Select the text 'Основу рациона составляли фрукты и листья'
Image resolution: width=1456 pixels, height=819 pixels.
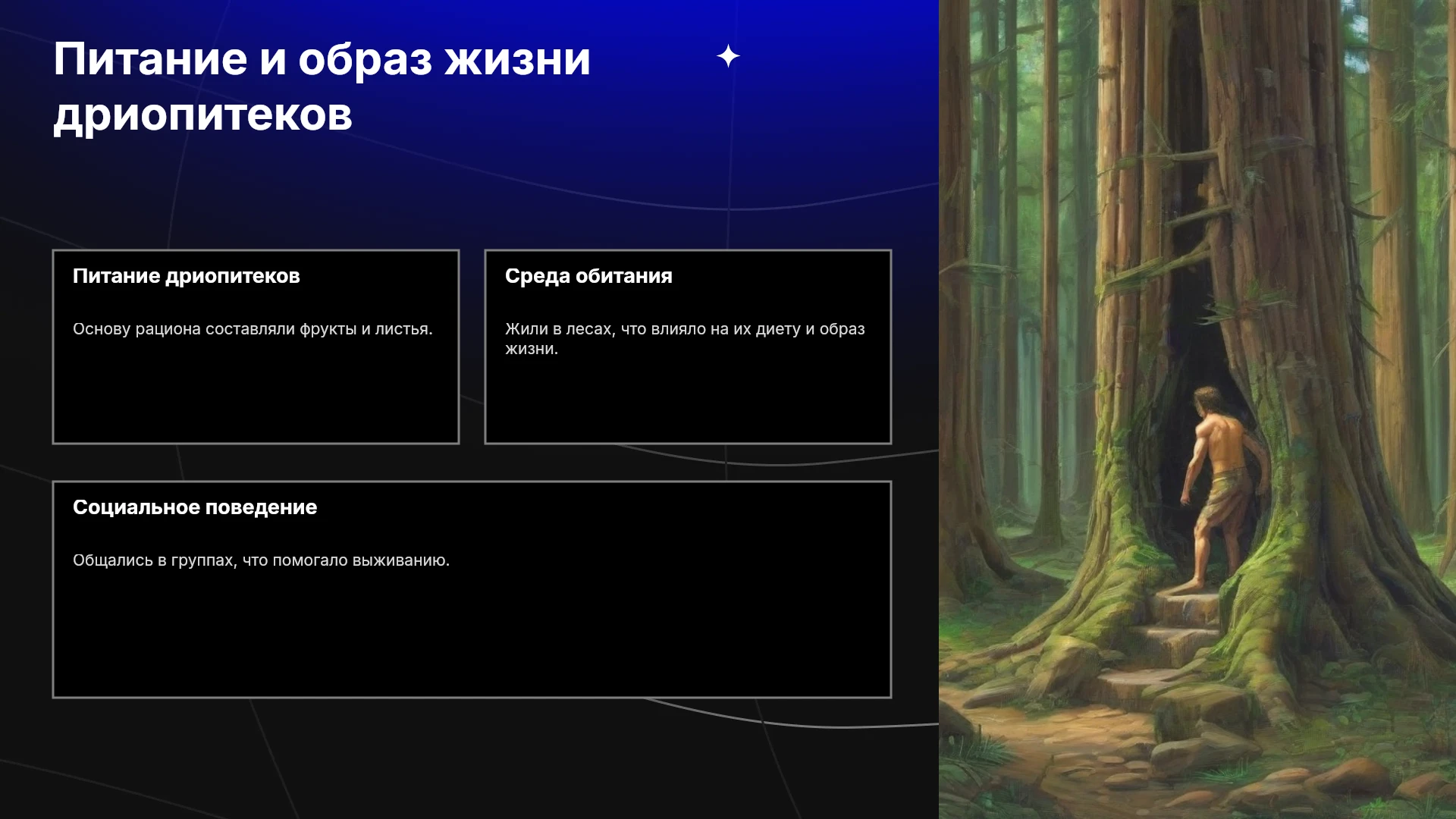[250, 329]
